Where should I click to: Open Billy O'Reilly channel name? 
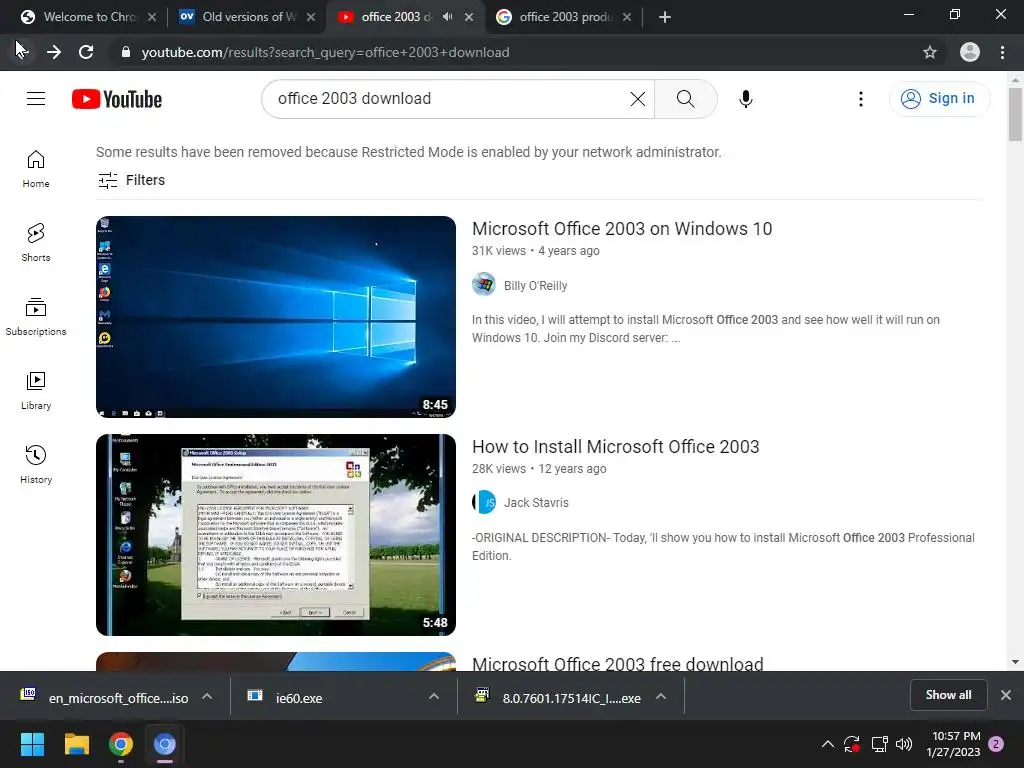click(535, 285)
